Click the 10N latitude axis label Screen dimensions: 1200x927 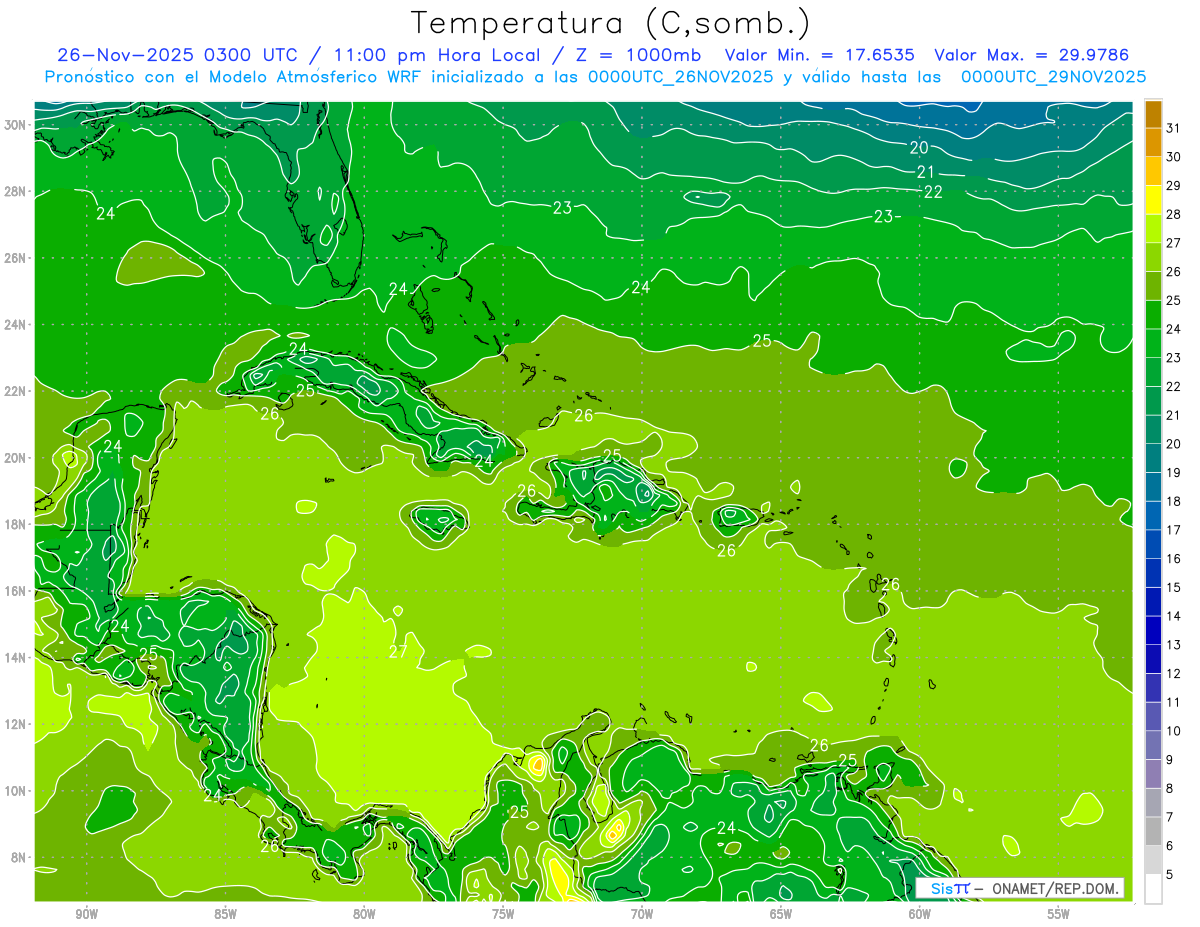click(15, 791)
